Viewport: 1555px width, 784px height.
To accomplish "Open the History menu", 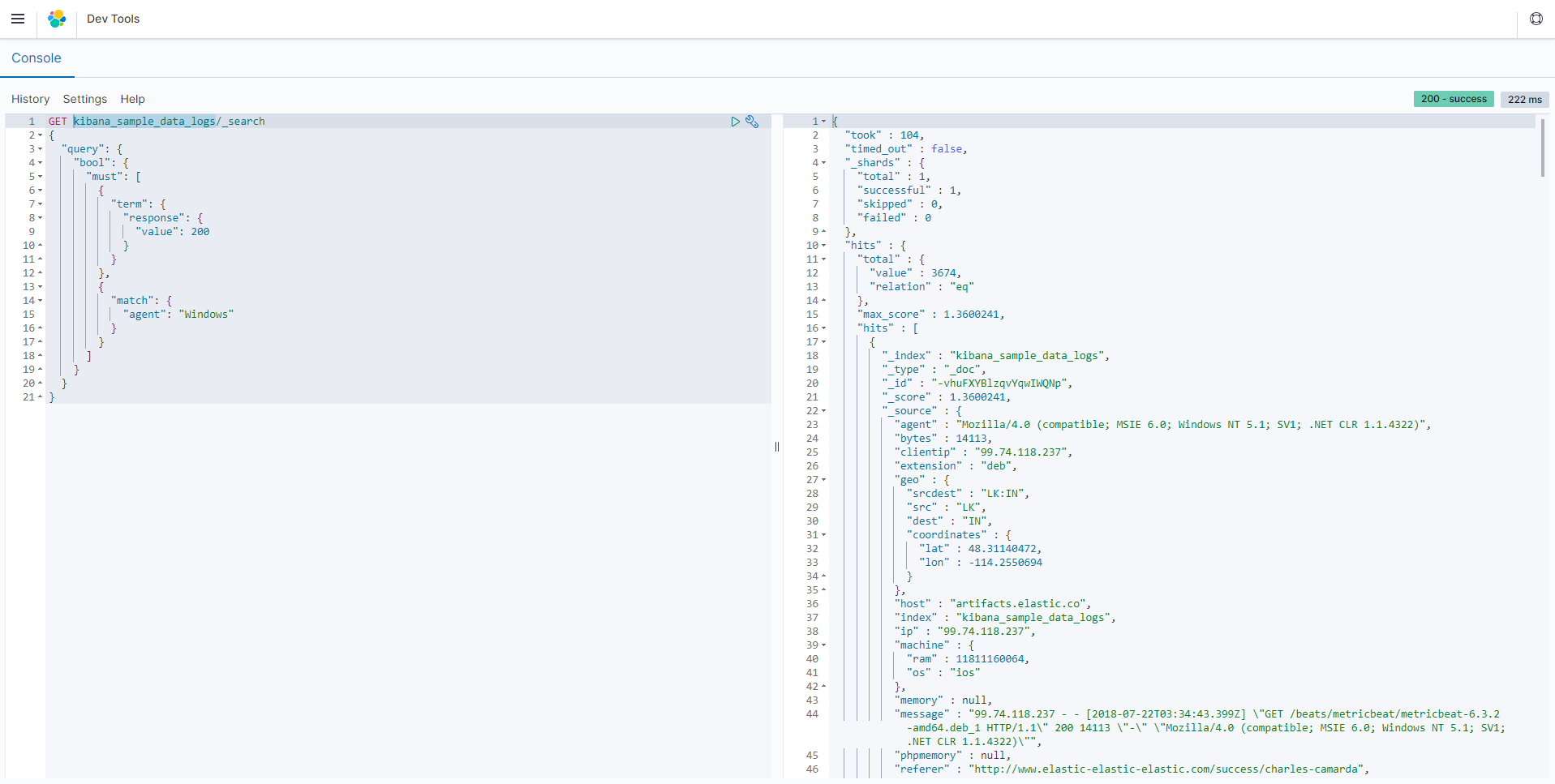I will coord(30,99).
